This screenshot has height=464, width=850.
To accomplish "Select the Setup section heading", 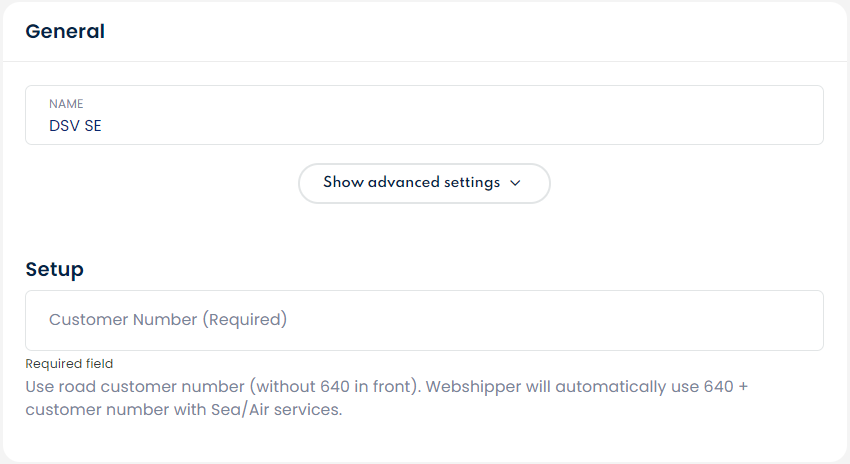I will point(54,269).
